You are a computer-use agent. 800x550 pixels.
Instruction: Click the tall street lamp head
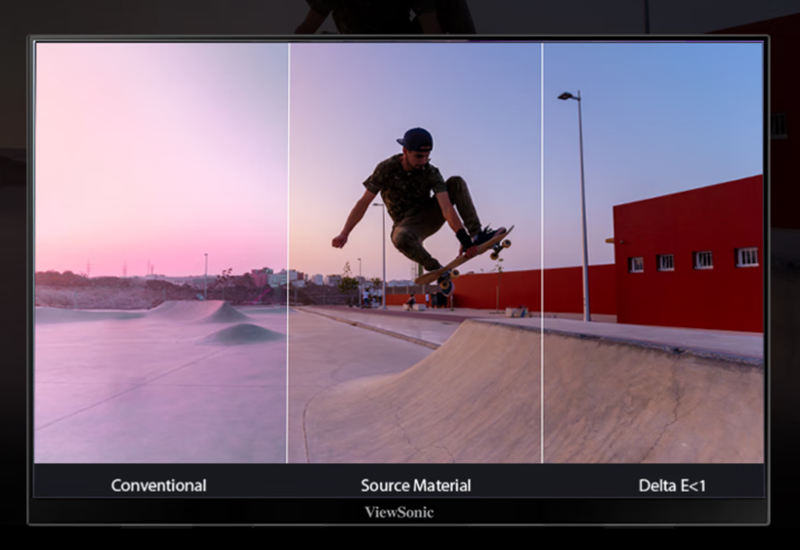pyautogui.click(x=566, y=96)
